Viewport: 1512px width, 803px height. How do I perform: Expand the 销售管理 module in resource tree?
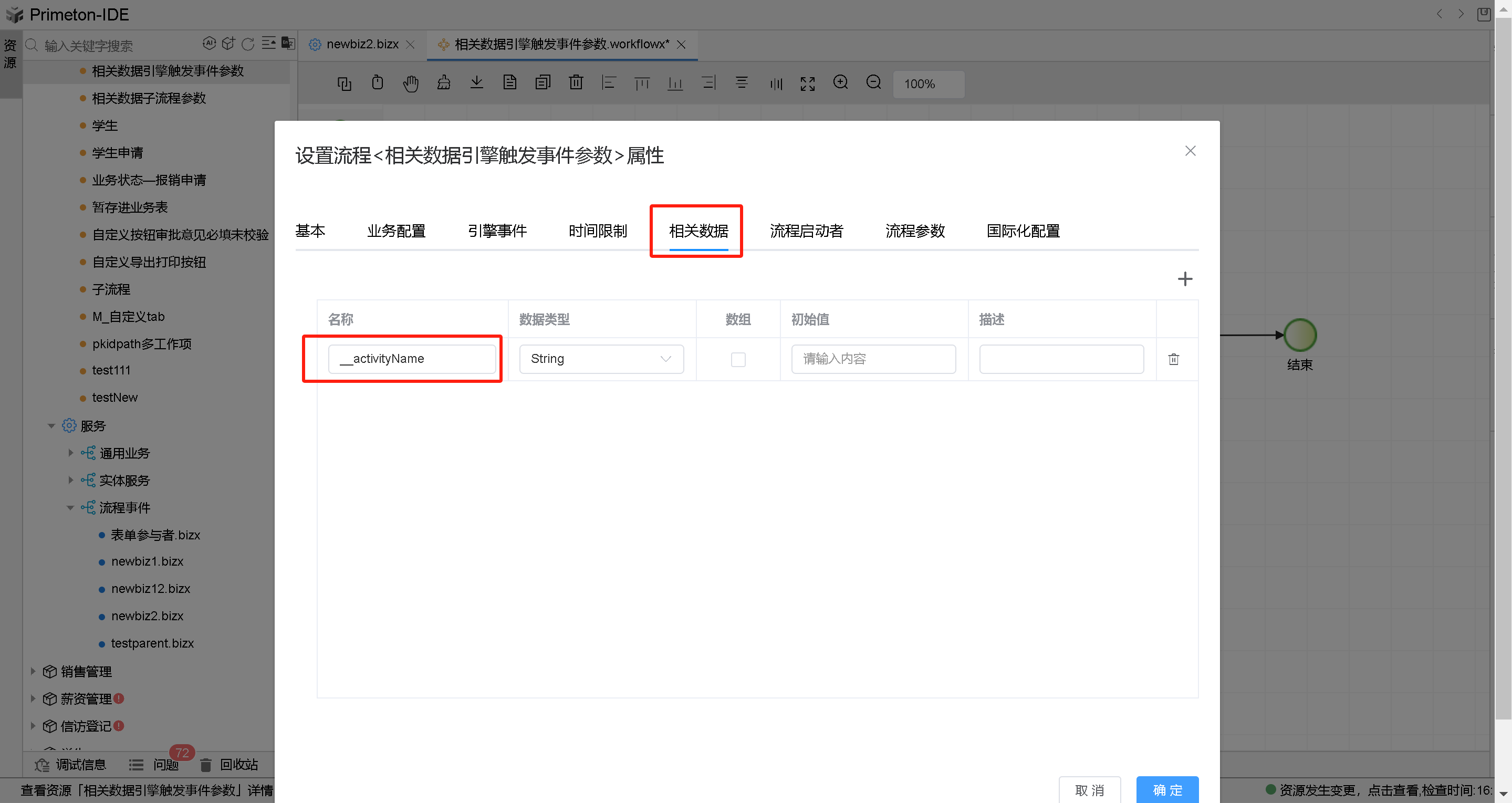33,671
